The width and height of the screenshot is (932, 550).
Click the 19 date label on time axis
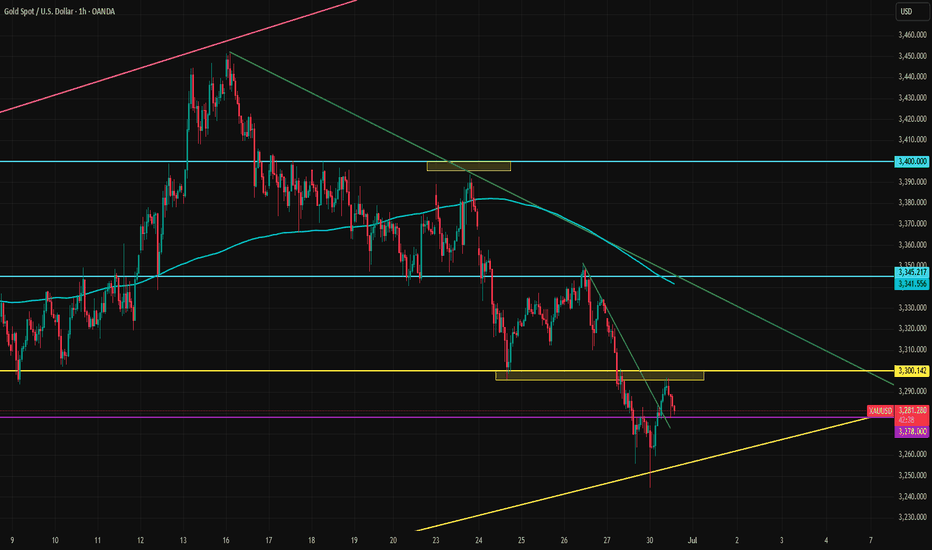[354, 540]
